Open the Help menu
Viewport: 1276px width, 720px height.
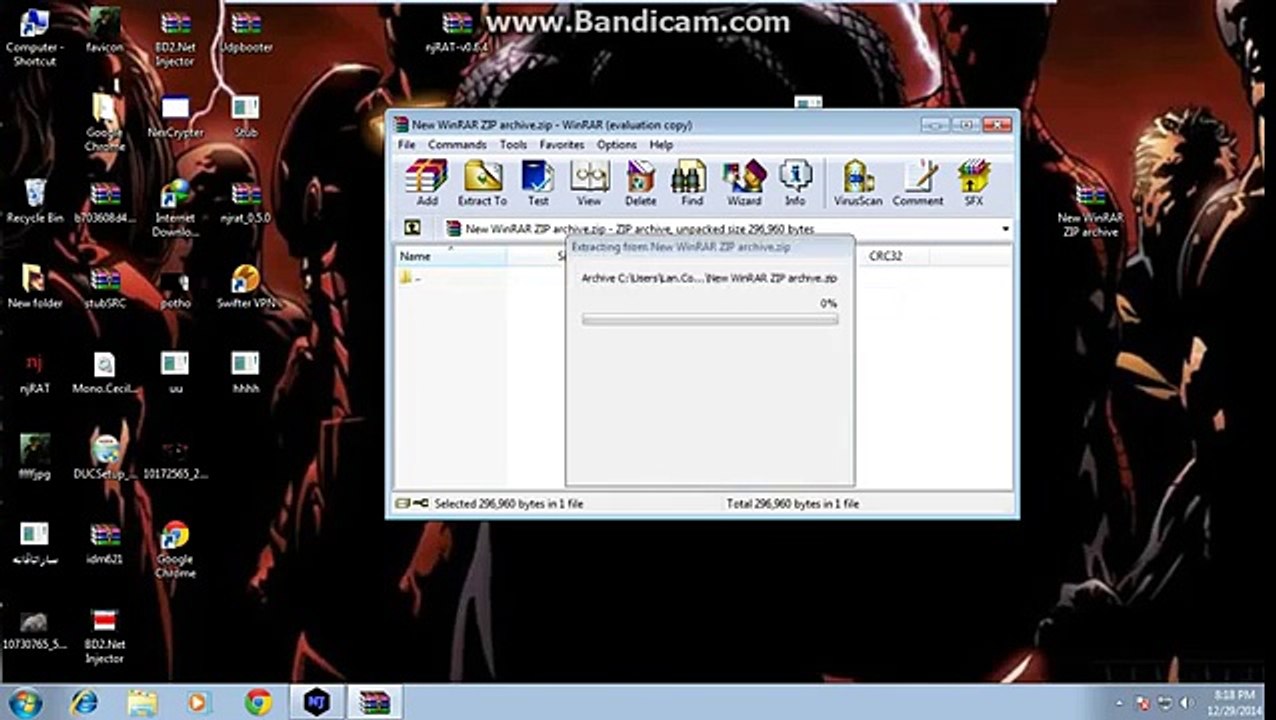[x=661, y=145]
